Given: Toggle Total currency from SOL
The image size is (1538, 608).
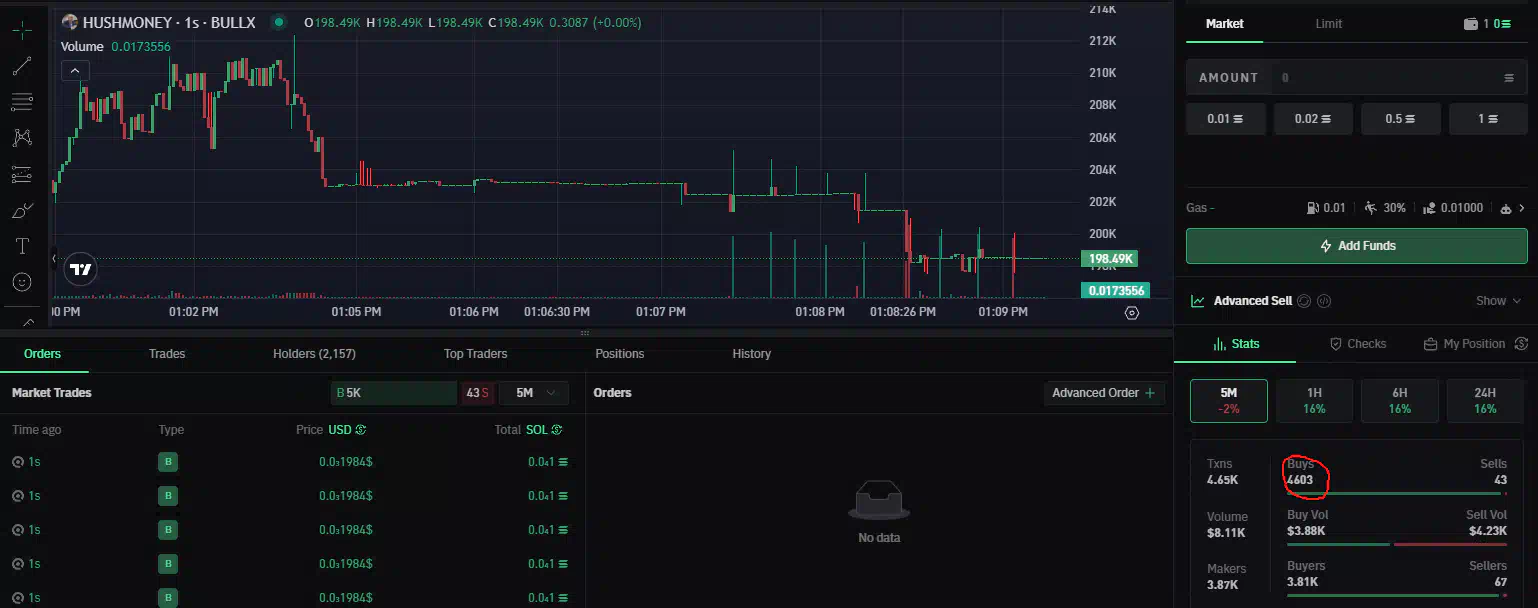Looking at the screenshot, I should [543, 430].
